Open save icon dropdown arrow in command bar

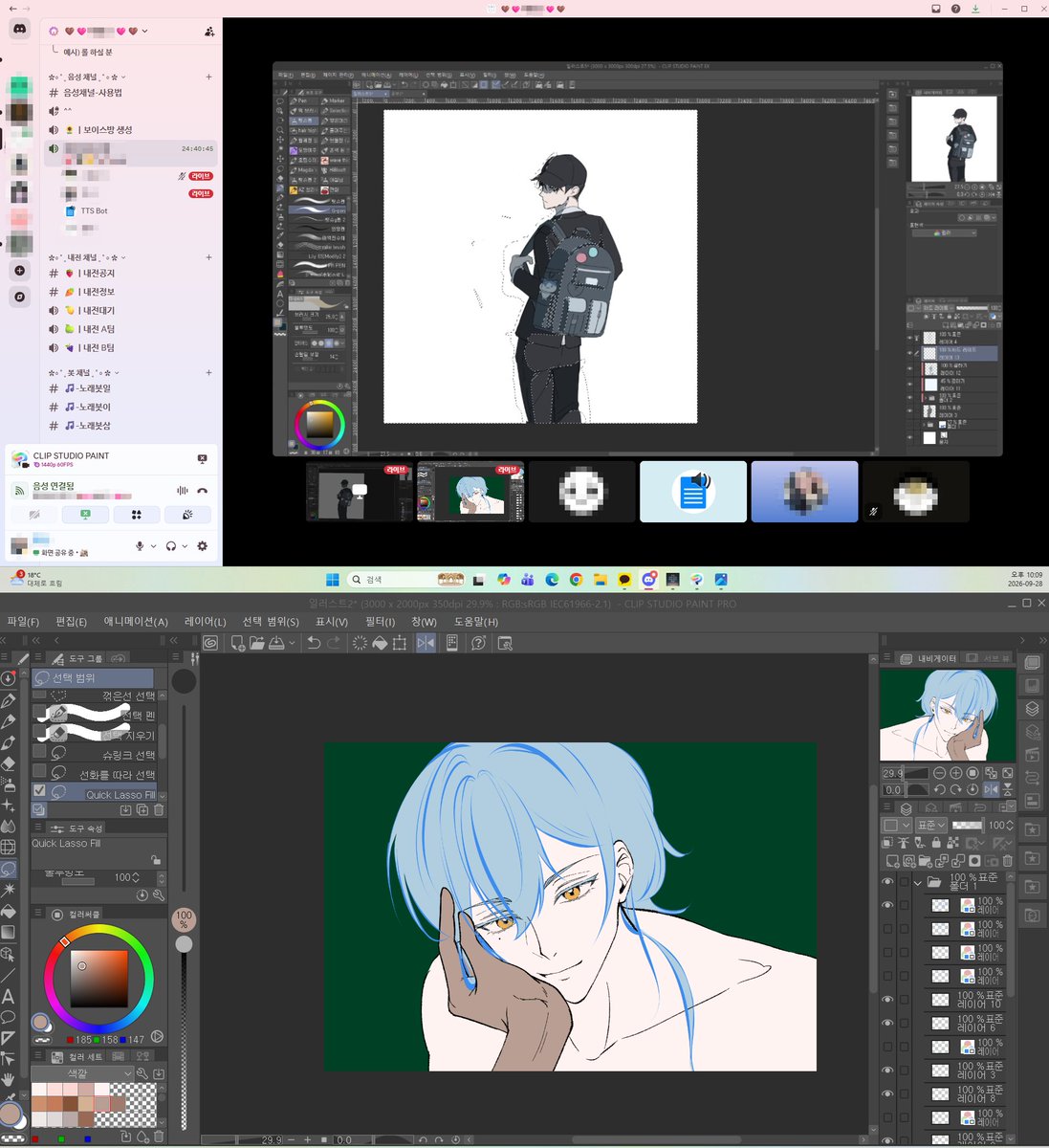291,643
